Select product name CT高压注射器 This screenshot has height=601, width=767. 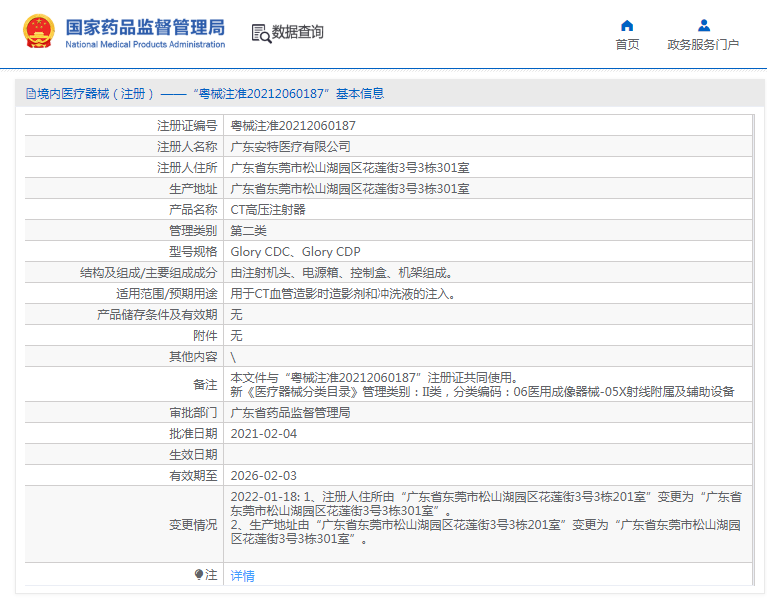[x=268, y=210]
